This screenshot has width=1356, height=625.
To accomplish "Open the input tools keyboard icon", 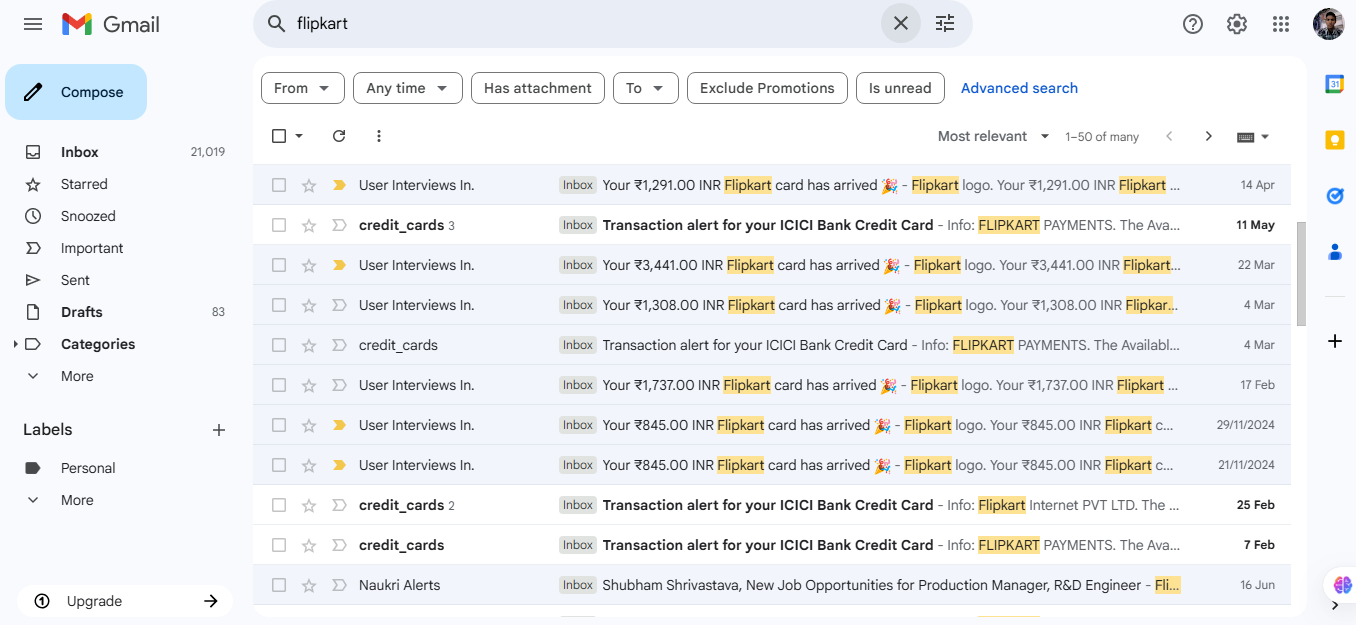I will pos(1245,137).
